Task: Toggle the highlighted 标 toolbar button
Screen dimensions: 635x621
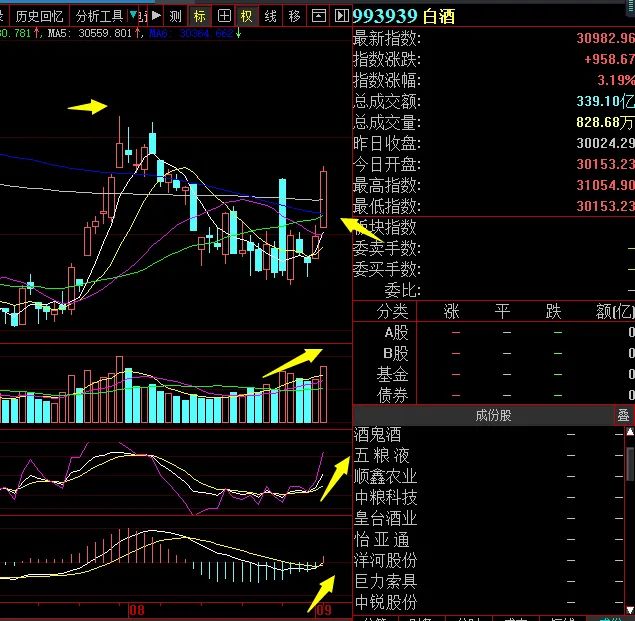Action: pos(200,16)
